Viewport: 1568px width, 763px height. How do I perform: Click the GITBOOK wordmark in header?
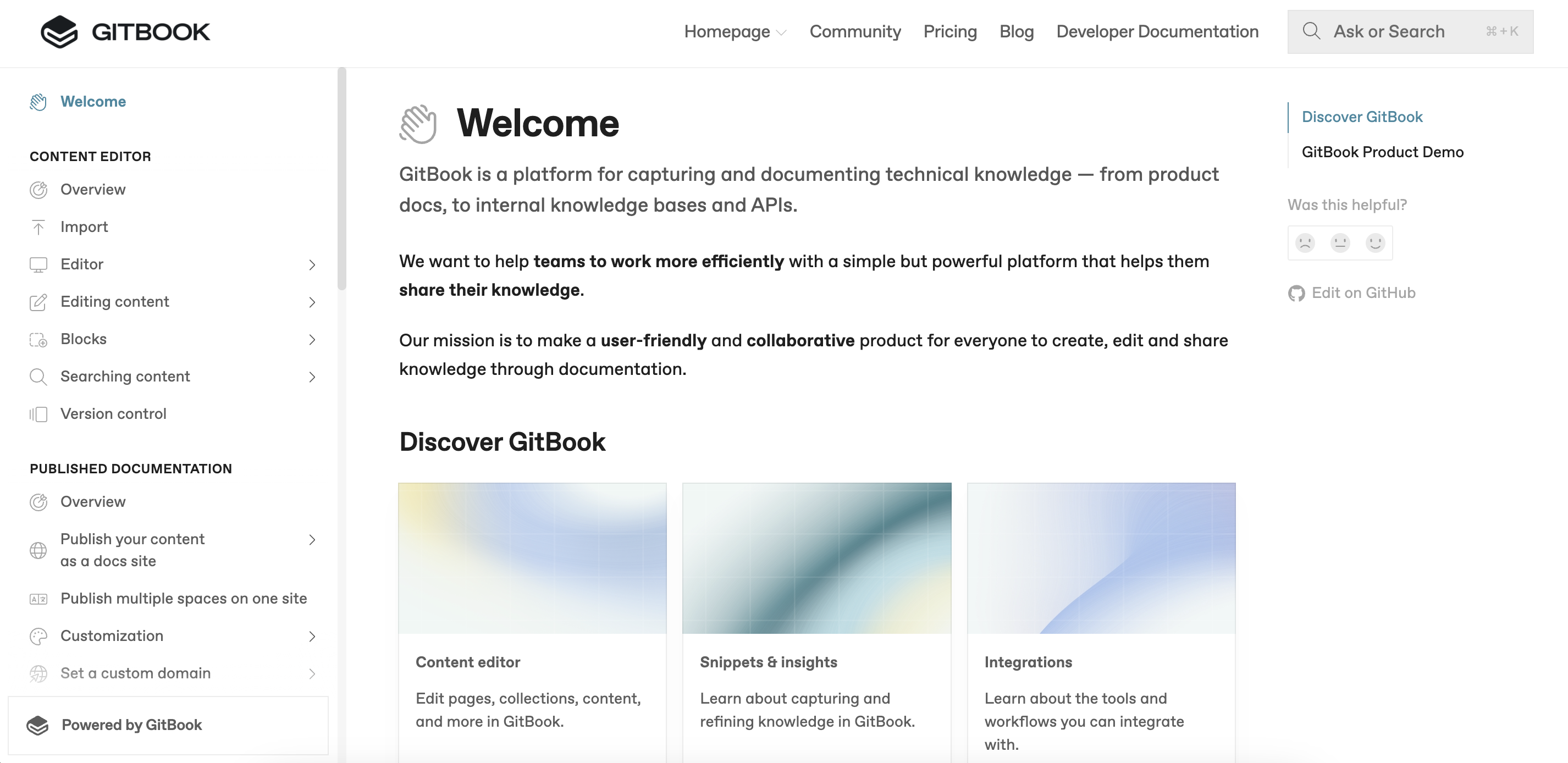(150, 32)
